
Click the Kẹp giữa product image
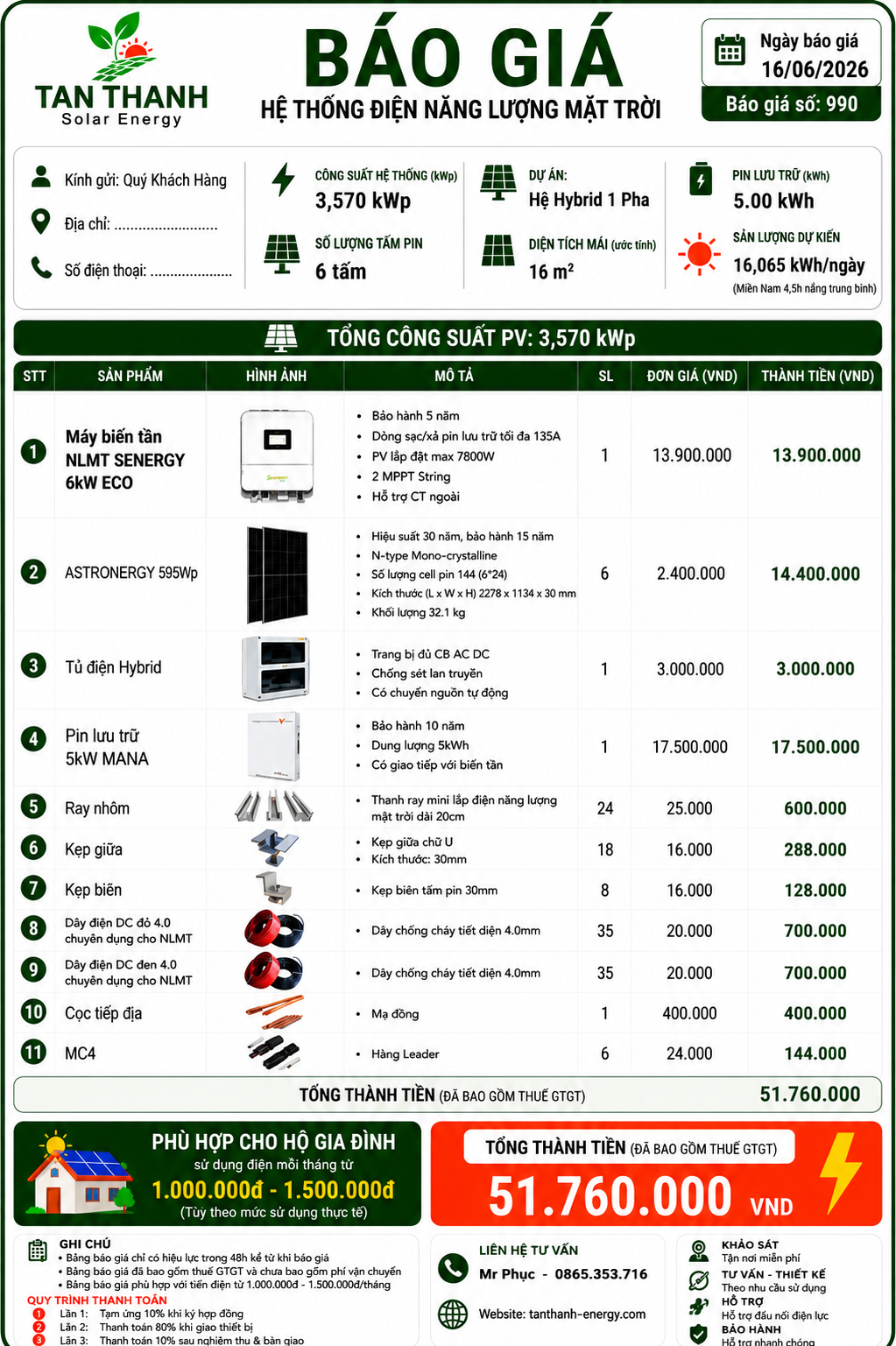pyautogui.click(x=274, y=849)
